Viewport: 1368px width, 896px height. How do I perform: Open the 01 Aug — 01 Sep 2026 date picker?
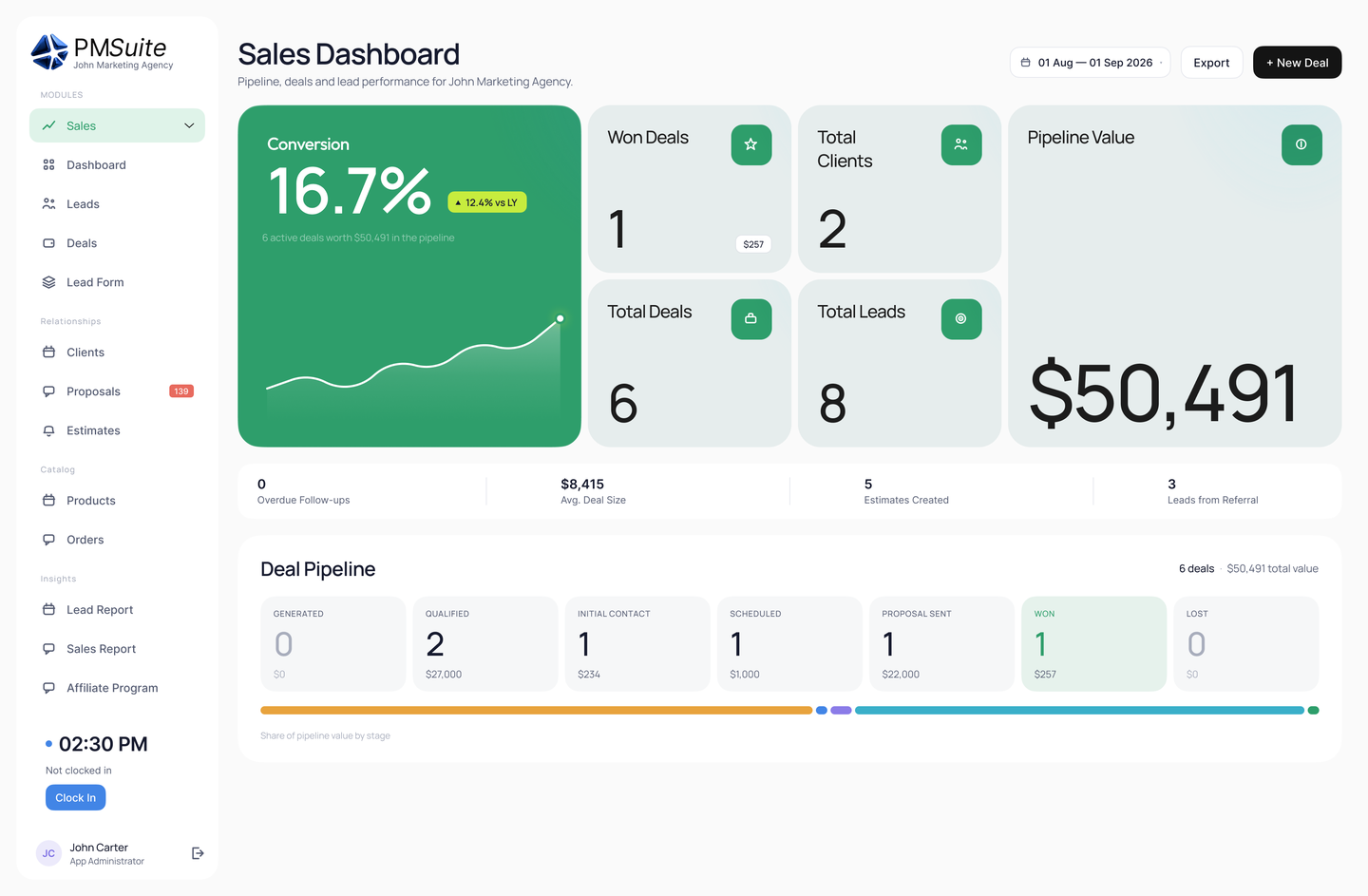[1090, 63]
